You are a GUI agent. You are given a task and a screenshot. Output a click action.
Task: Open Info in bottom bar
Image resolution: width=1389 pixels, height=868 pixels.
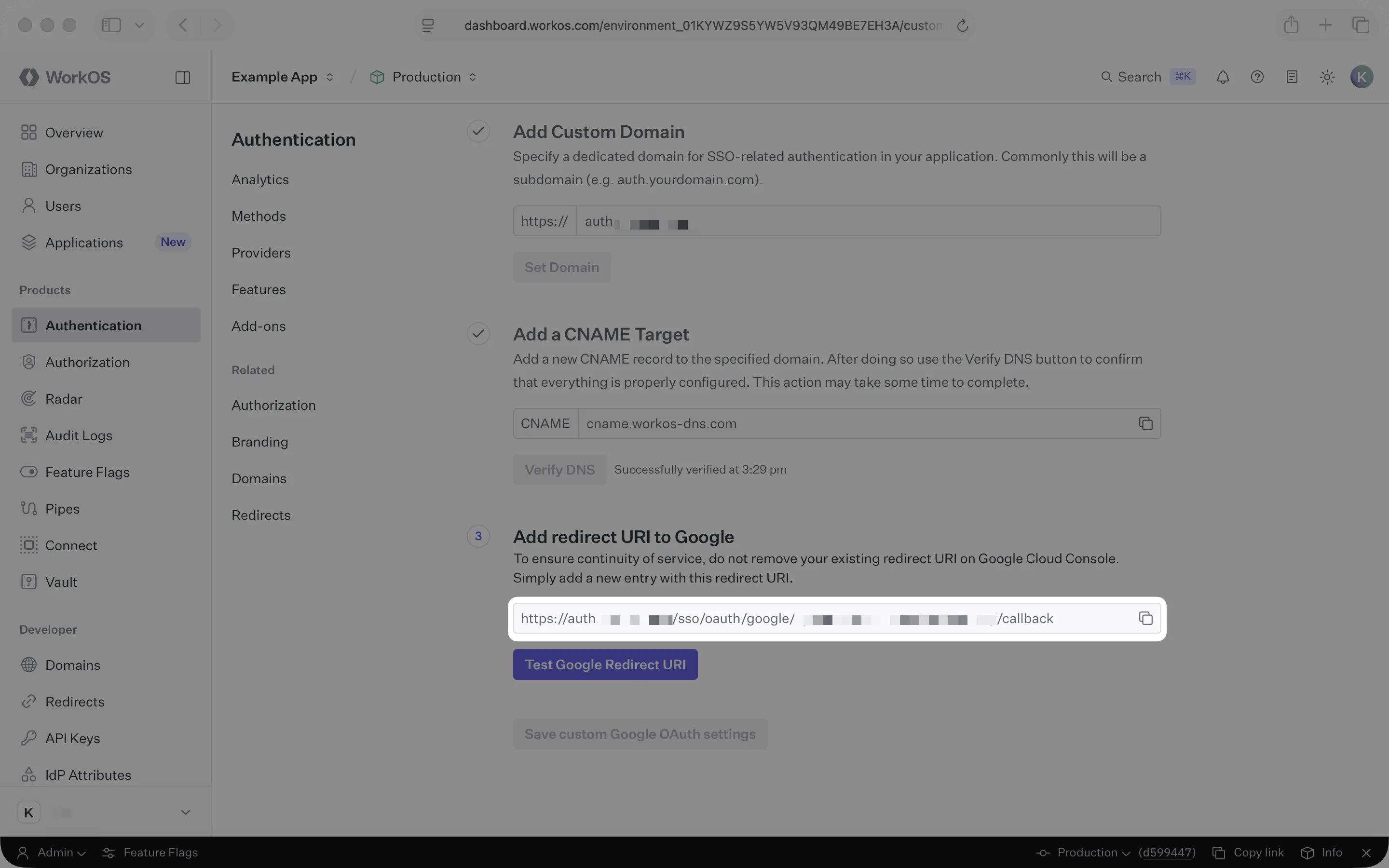pos(1322,853)
